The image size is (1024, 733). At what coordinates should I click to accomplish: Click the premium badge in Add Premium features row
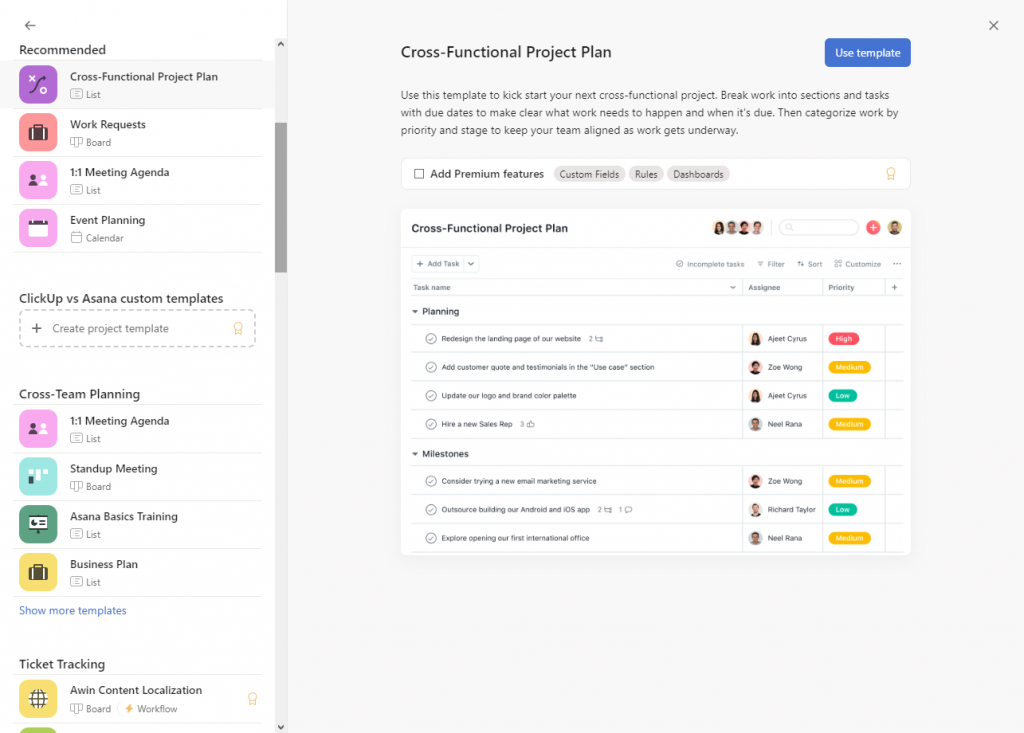[891, 174]
